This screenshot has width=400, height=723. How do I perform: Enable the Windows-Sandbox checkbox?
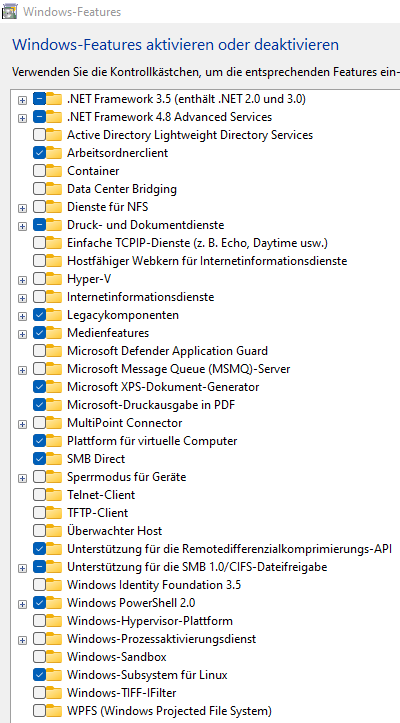(x=39, y=657)
